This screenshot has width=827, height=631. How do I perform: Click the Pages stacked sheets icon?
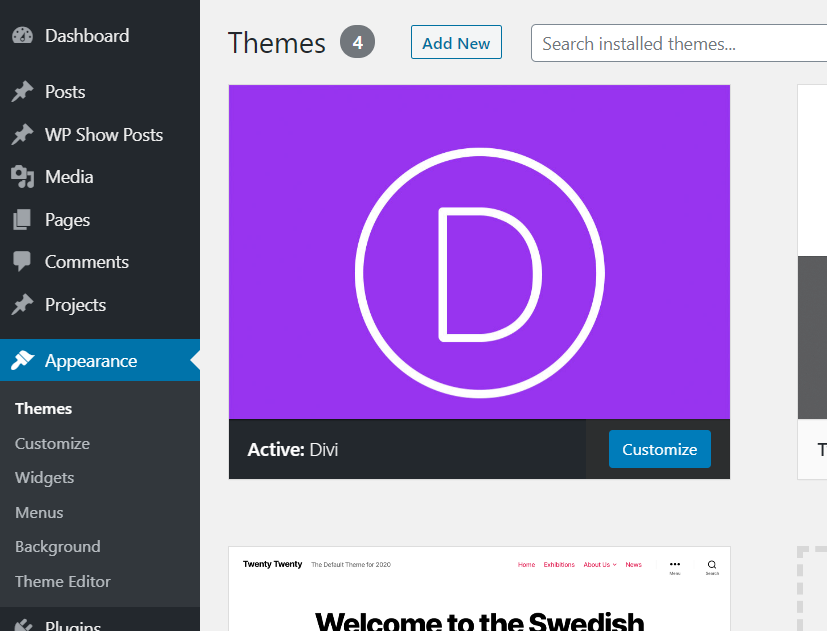[x=22, y=219]
